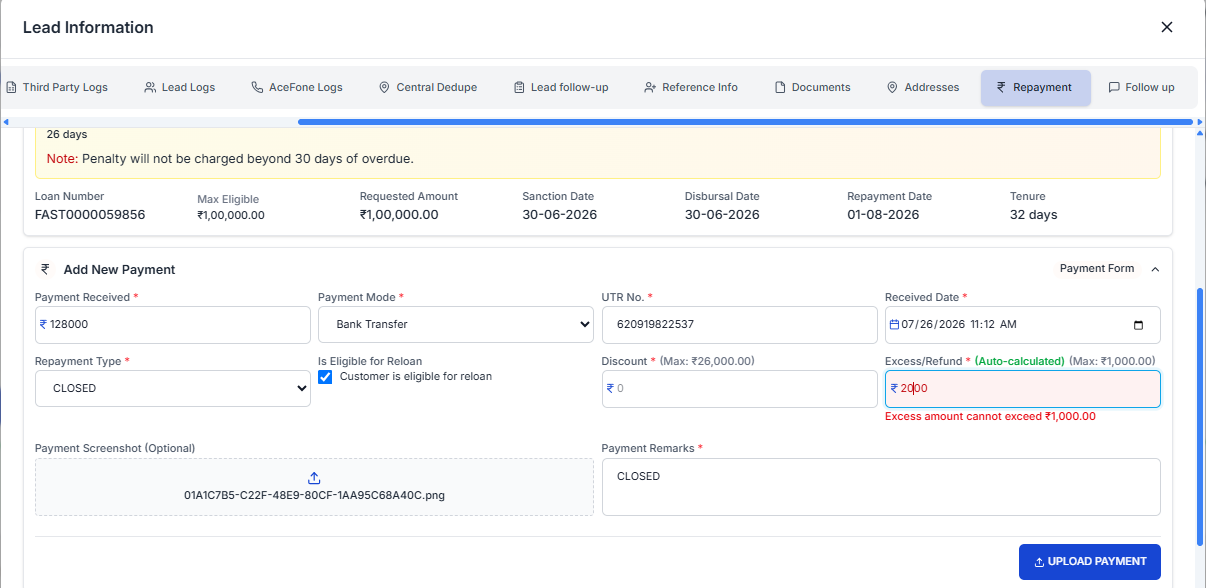Collapse the Payment Form section chevron
The height and width of the screenshot is (588, 1206).
tap(1155, 269)
